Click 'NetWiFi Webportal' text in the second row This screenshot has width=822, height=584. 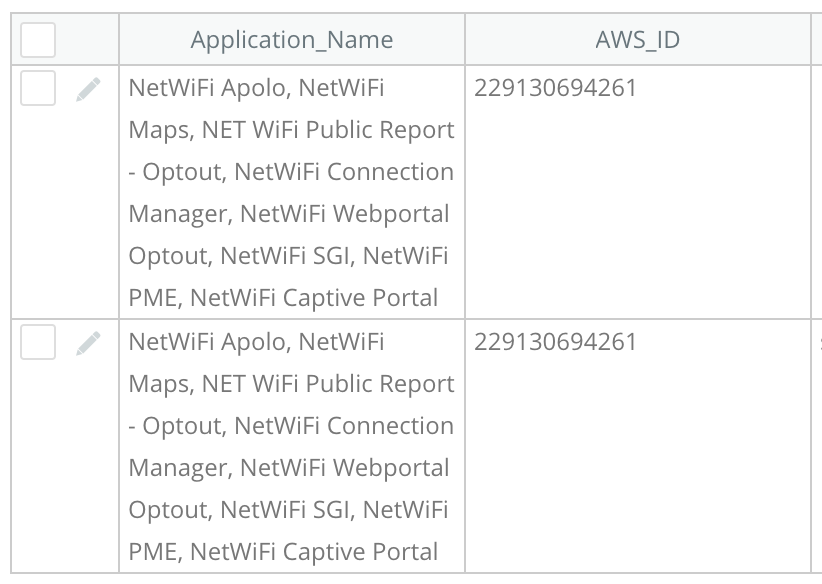coord(345,469)
